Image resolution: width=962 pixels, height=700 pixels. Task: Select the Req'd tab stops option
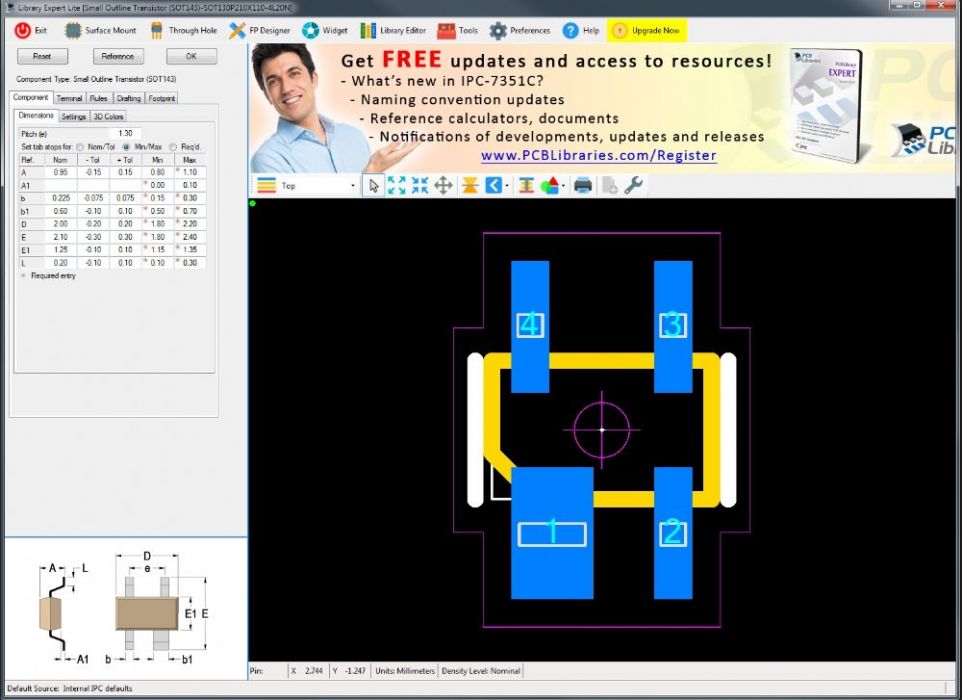click(173, 147)
